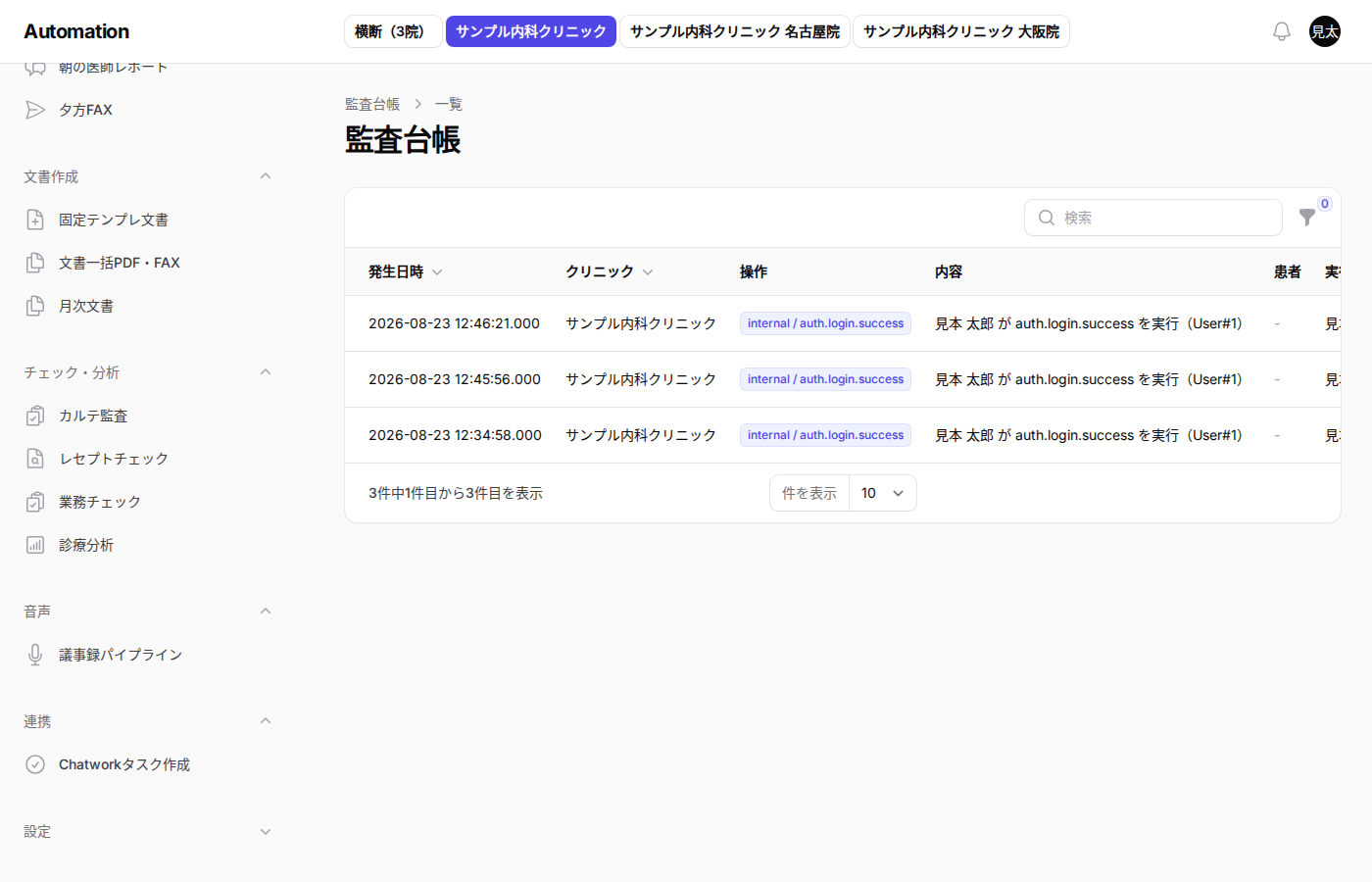Screen dimensions: 1372x882
Task: Click the 内容 column header
Action: tap(949, 271)
